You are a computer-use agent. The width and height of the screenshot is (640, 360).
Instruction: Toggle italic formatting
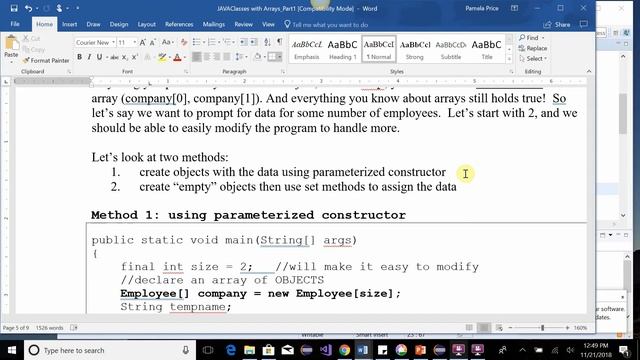[x=89, y=57]
